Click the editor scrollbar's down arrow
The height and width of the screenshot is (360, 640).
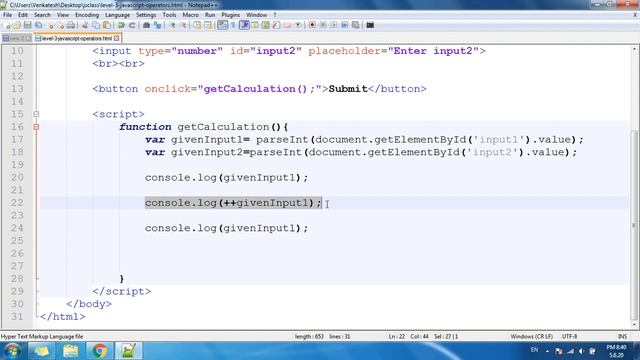click(634, 324)
